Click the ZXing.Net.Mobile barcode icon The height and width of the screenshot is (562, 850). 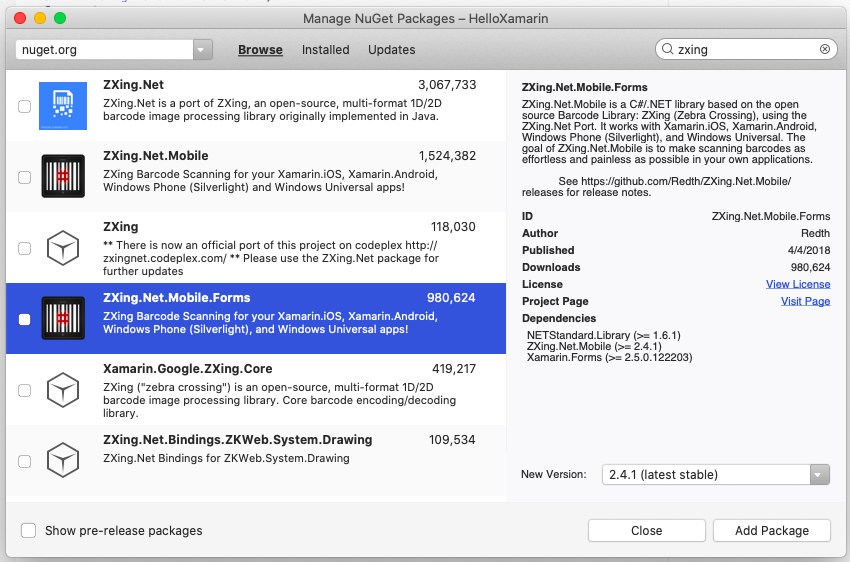[x=63, y=176]
